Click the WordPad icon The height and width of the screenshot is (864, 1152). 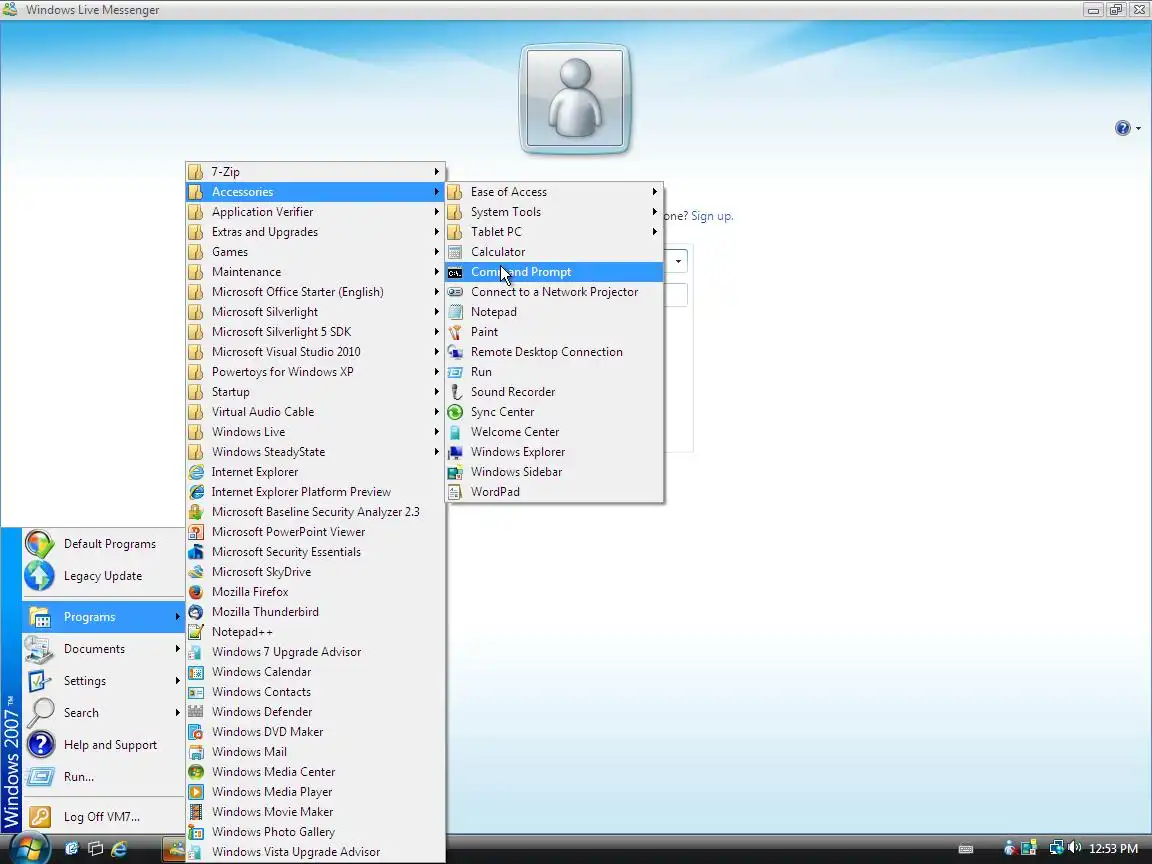pyautogui.click(x=456, y=492)
